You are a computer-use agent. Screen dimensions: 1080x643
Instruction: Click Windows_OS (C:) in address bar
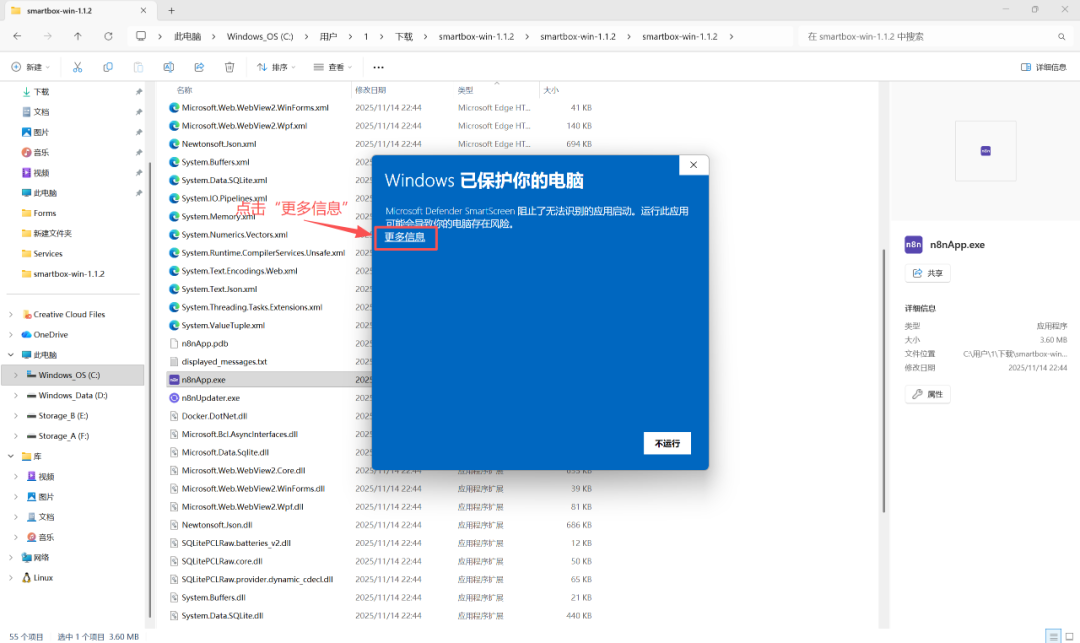(x=260, y=36)
